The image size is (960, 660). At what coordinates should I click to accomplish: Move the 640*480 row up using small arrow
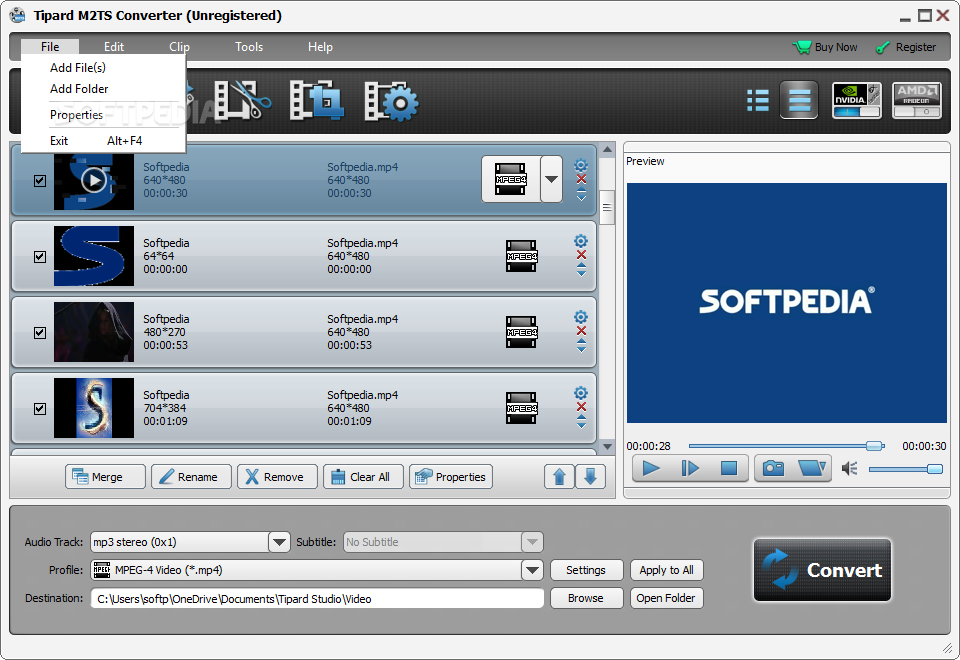click(x=582, y=190)
